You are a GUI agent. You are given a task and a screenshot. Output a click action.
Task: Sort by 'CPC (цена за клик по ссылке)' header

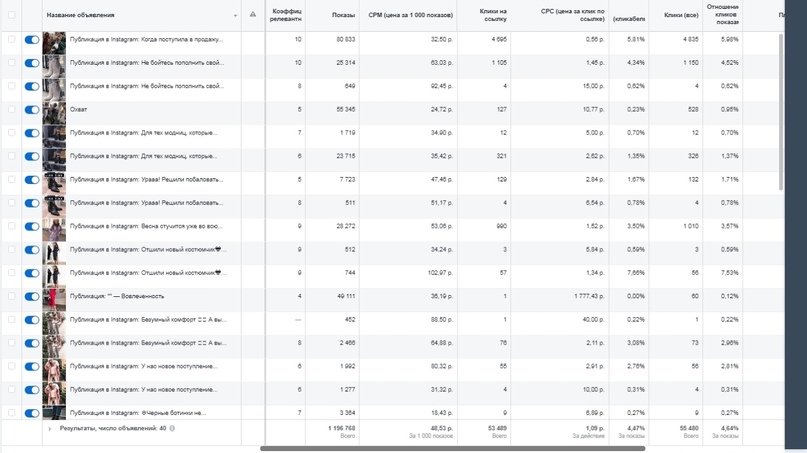point(573,15)
